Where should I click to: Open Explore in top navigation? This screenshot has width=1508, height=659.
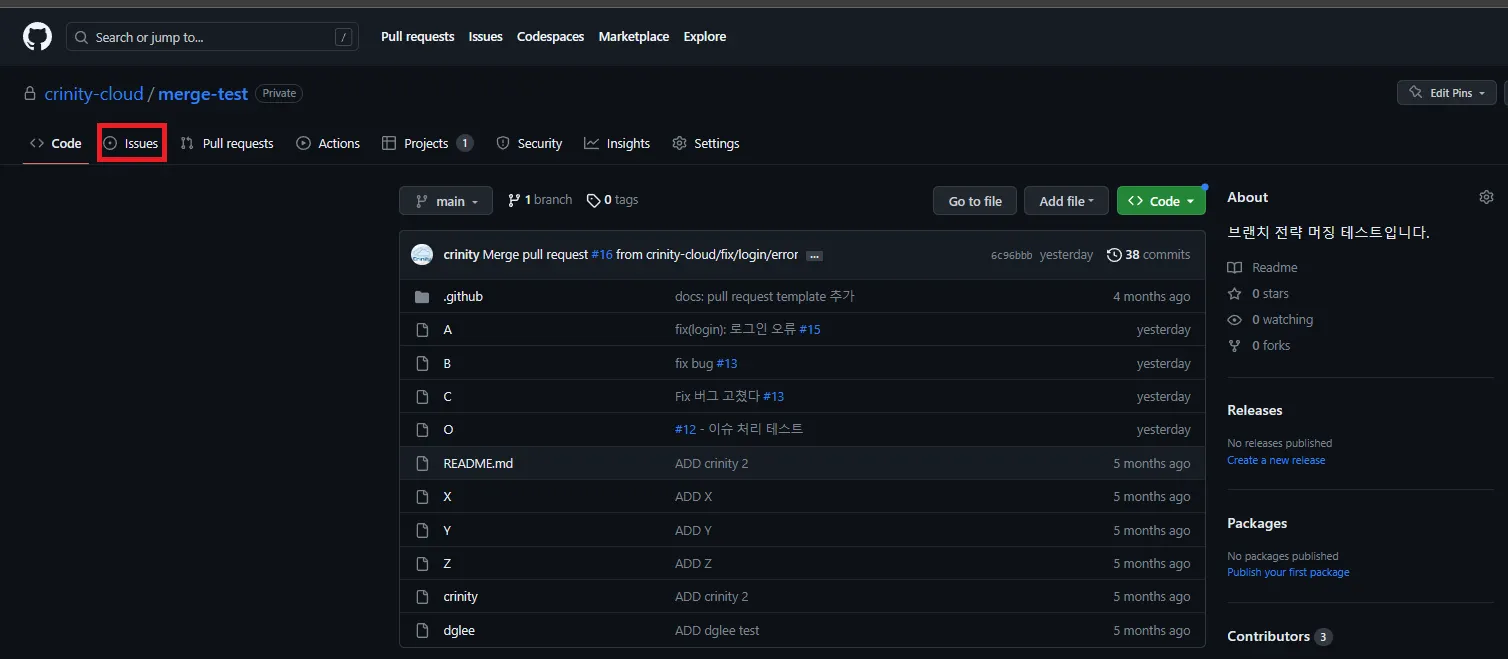point(705,37)
